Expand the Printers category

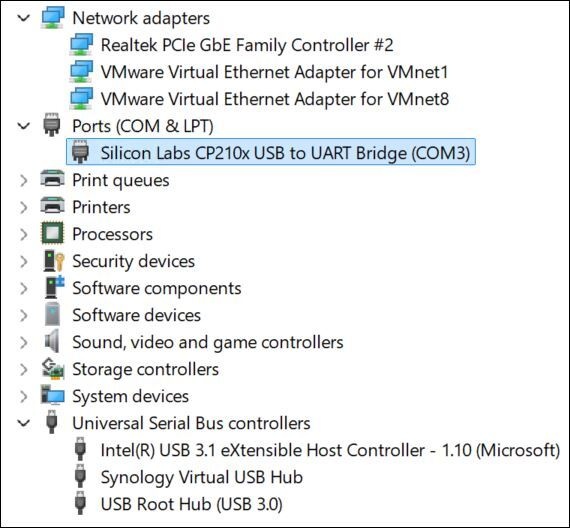coord(24,207)
